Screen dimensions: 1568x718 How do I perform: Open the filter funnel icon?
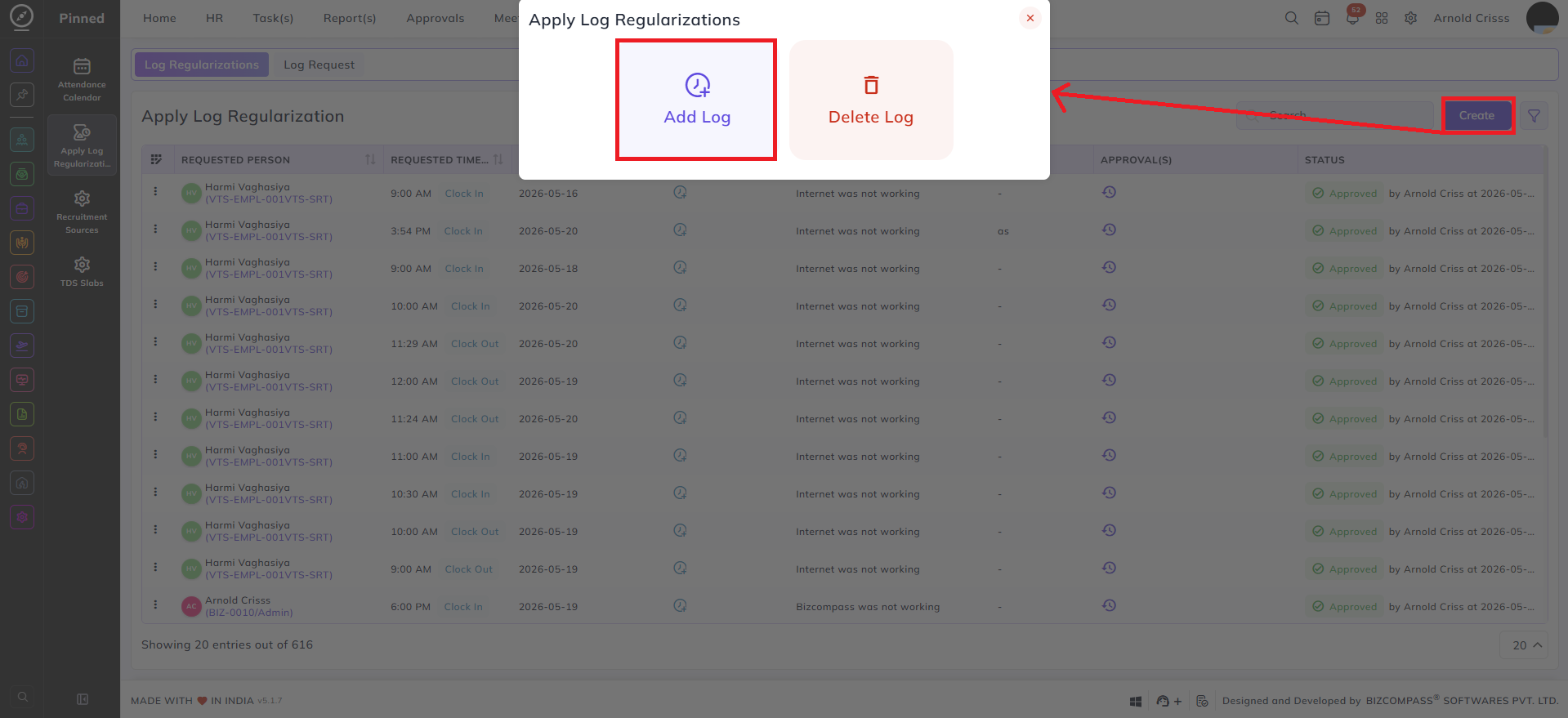click(1534, 116)
